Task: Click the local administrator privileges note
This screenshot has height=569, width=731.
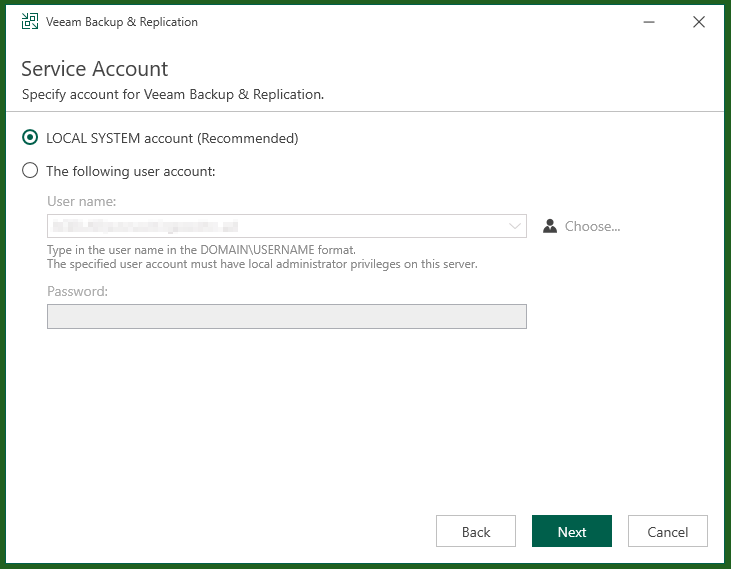Action: click(x=262, y=264)
